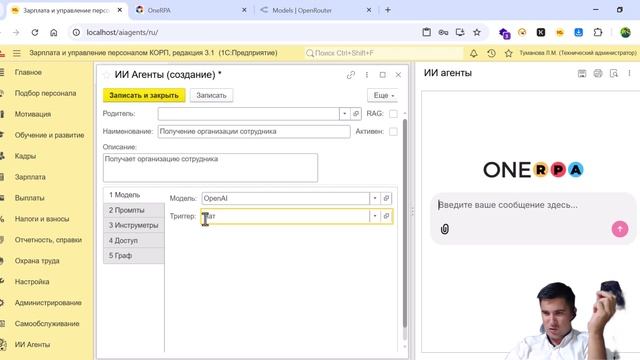Image resolution: width=640 pixels, height=360 pixels.
Task: Focus the Поиск Ctrl+Shift+F search box
Action: tap(384, 53)
